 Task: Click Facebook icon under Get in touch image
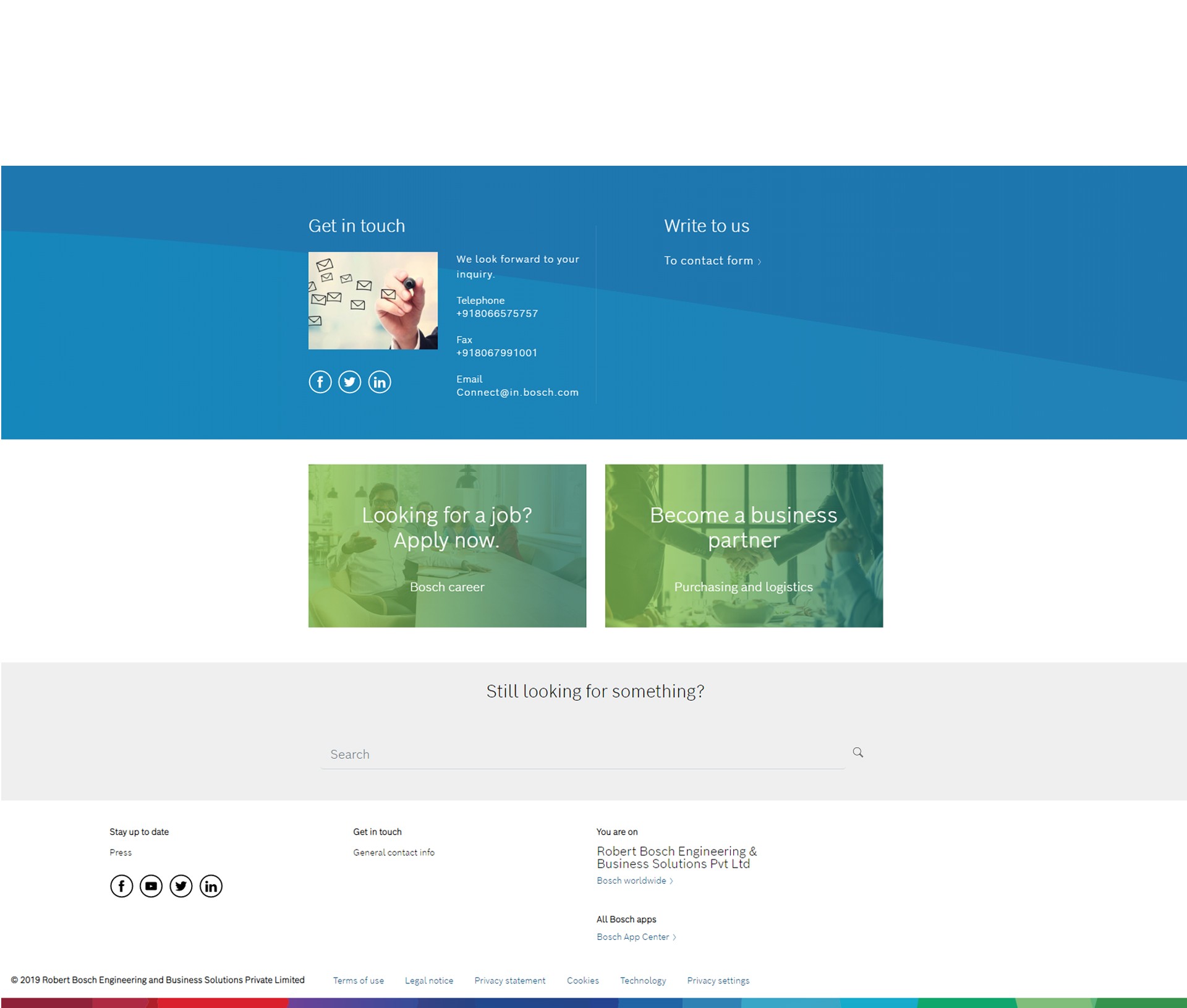[x=320, y=382]
